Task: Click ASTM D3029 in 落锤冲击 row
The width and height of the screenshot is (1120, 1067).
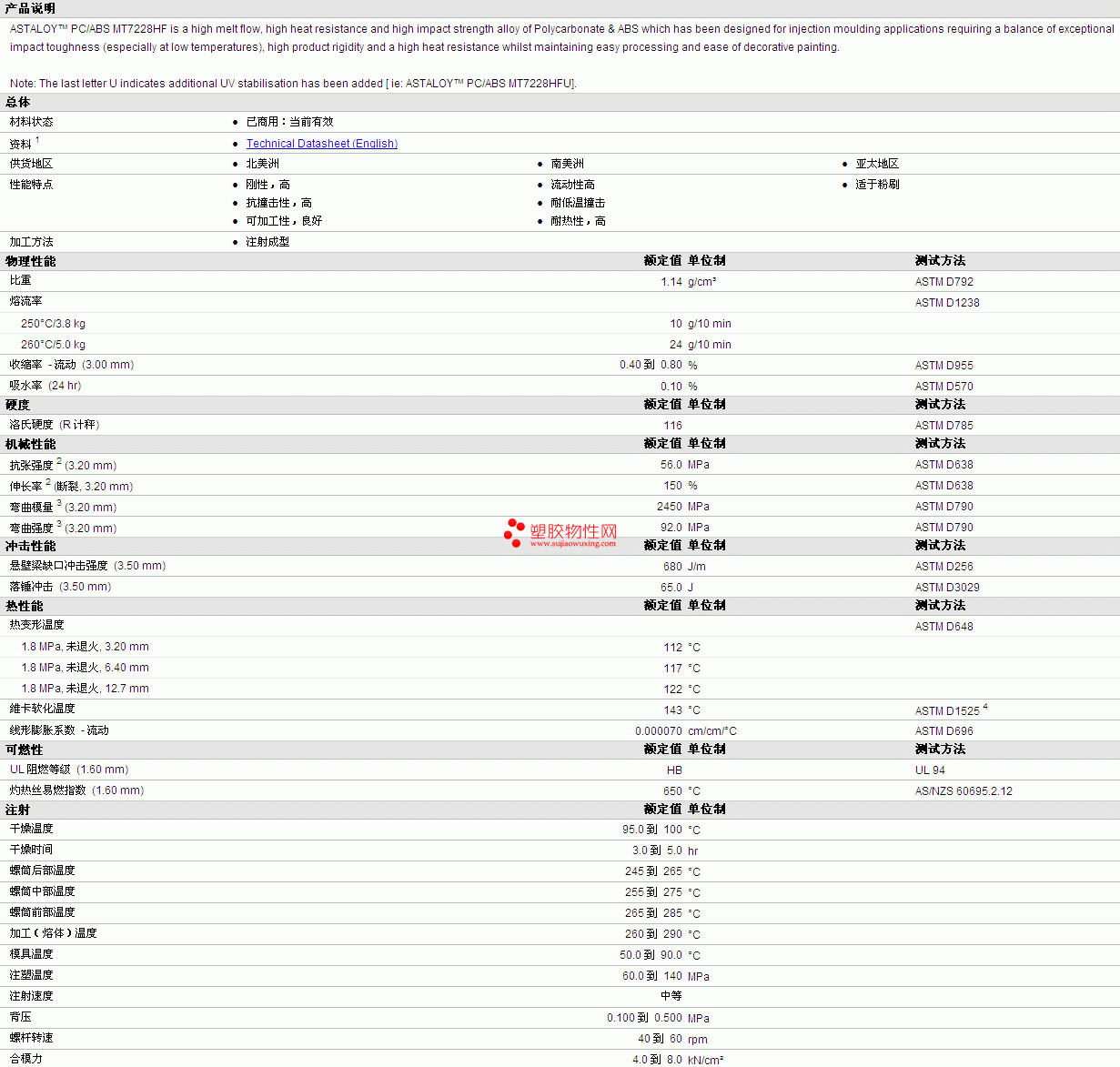Action: (947, 588)
